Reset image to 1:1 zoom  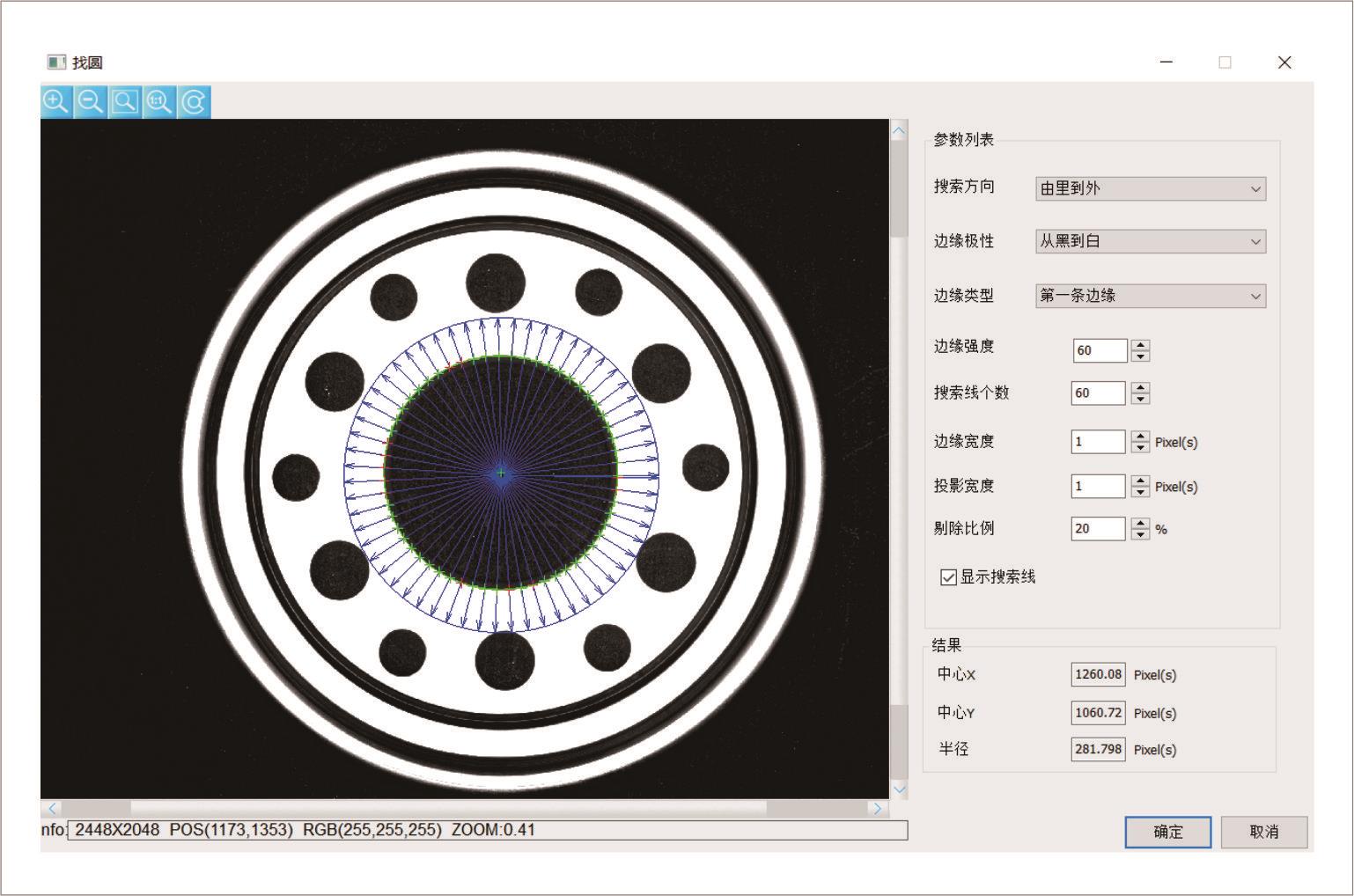(x=159, y=102)
